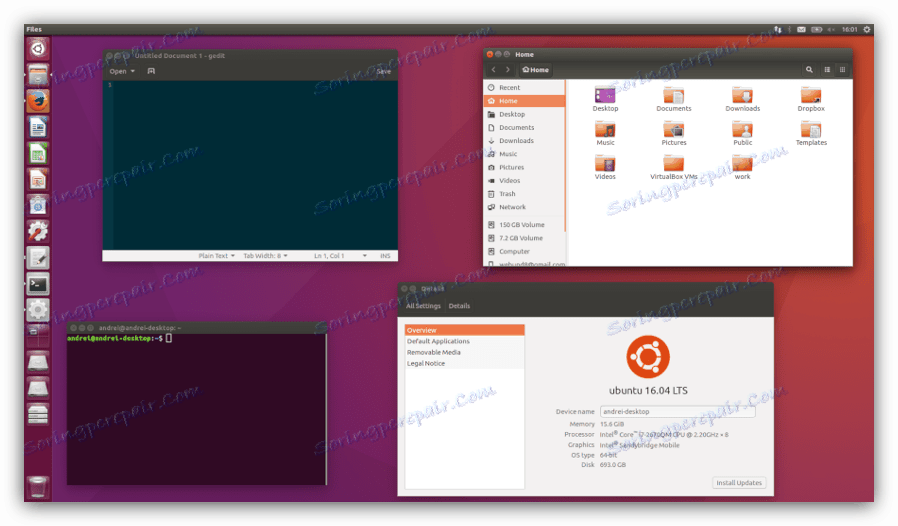Screen dimensions: 898x526
Task: Launch Firefox from the launcher
Action: pos(38,101)
